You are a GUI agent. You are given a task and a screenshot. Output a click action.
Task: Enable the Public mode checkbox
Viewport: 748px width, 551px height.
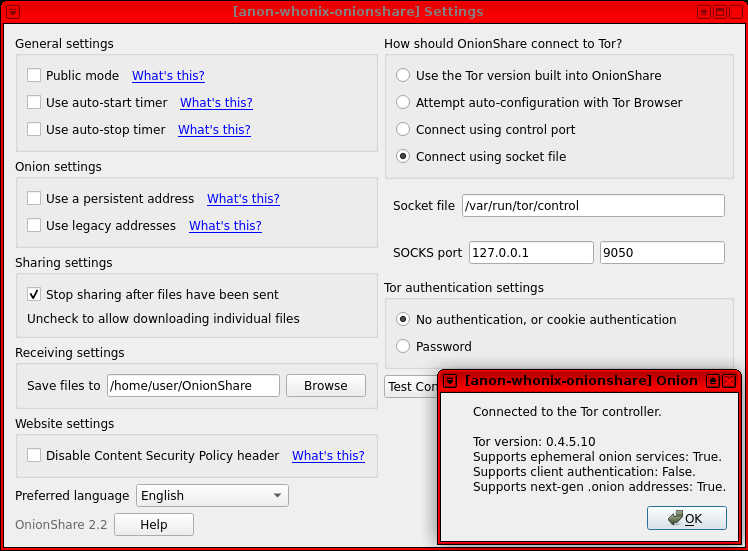pyautogui.click(x=34, y=76)
